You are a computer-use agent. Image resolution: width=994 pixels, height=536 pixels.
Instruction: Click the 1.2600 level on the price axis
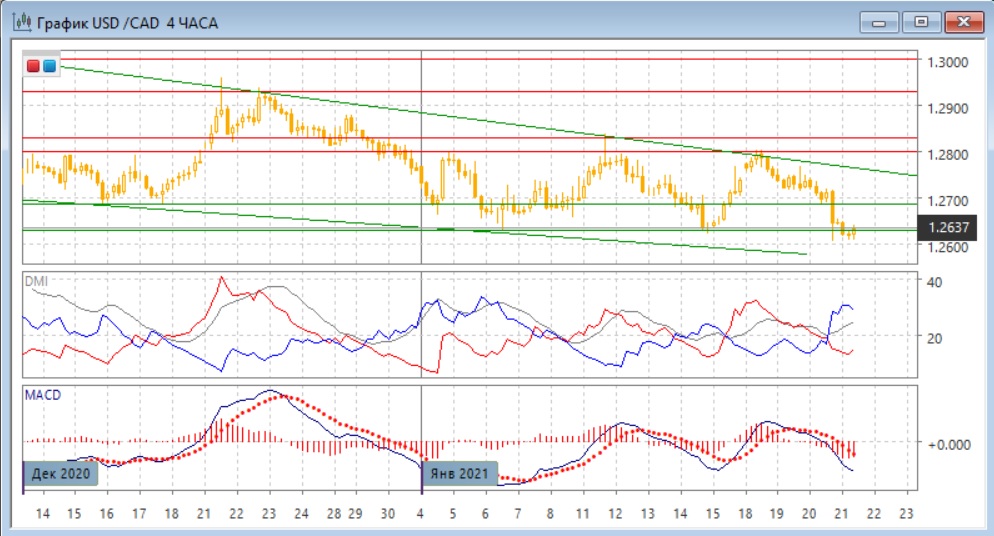(x=947, y=247)
